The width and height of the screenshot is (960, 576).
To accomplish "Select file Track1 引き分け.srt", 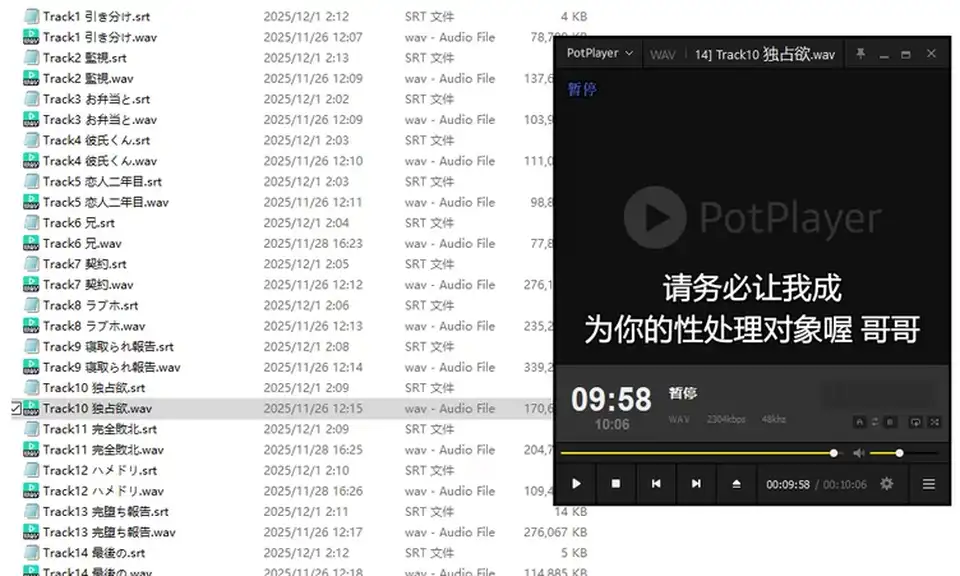I will point(96,17).
